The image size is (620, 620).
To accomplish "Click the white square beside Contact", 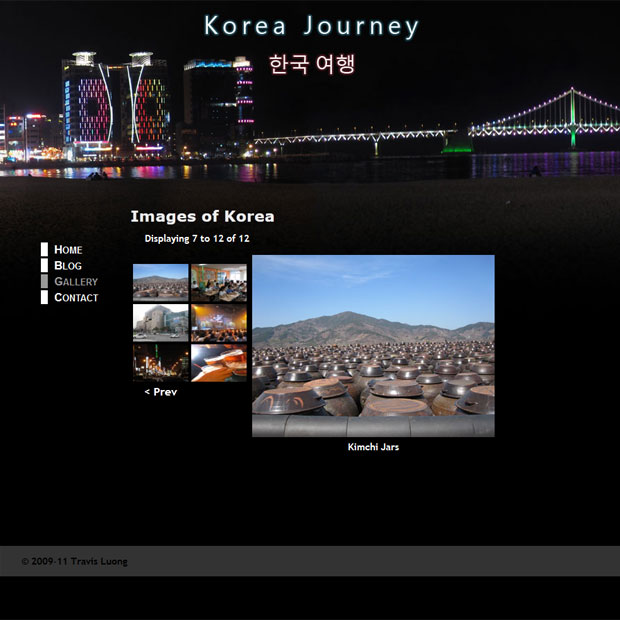I will point(44,297).
